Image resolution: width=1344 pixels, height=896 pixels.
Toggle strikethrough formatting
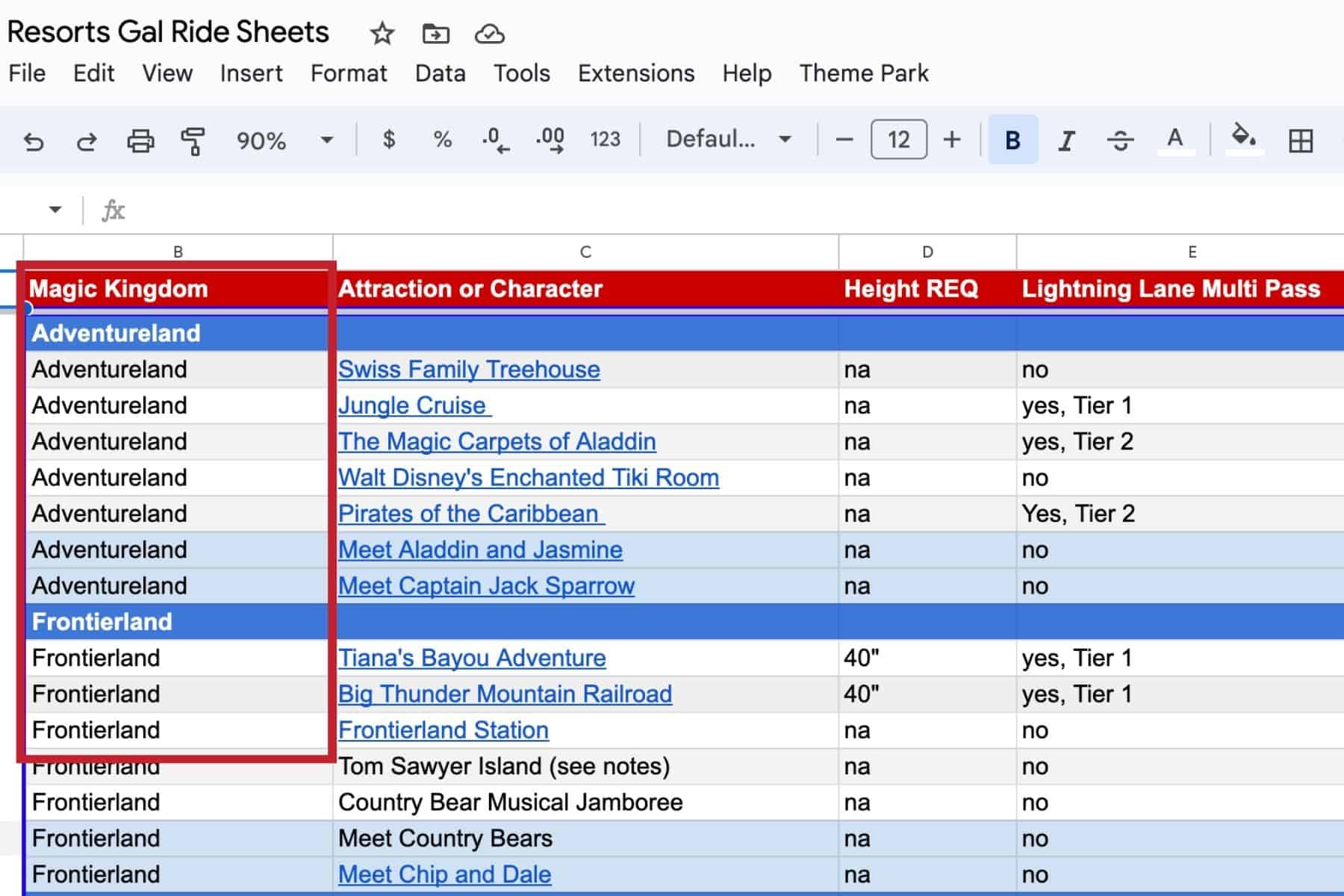(x=1120, y=140)
